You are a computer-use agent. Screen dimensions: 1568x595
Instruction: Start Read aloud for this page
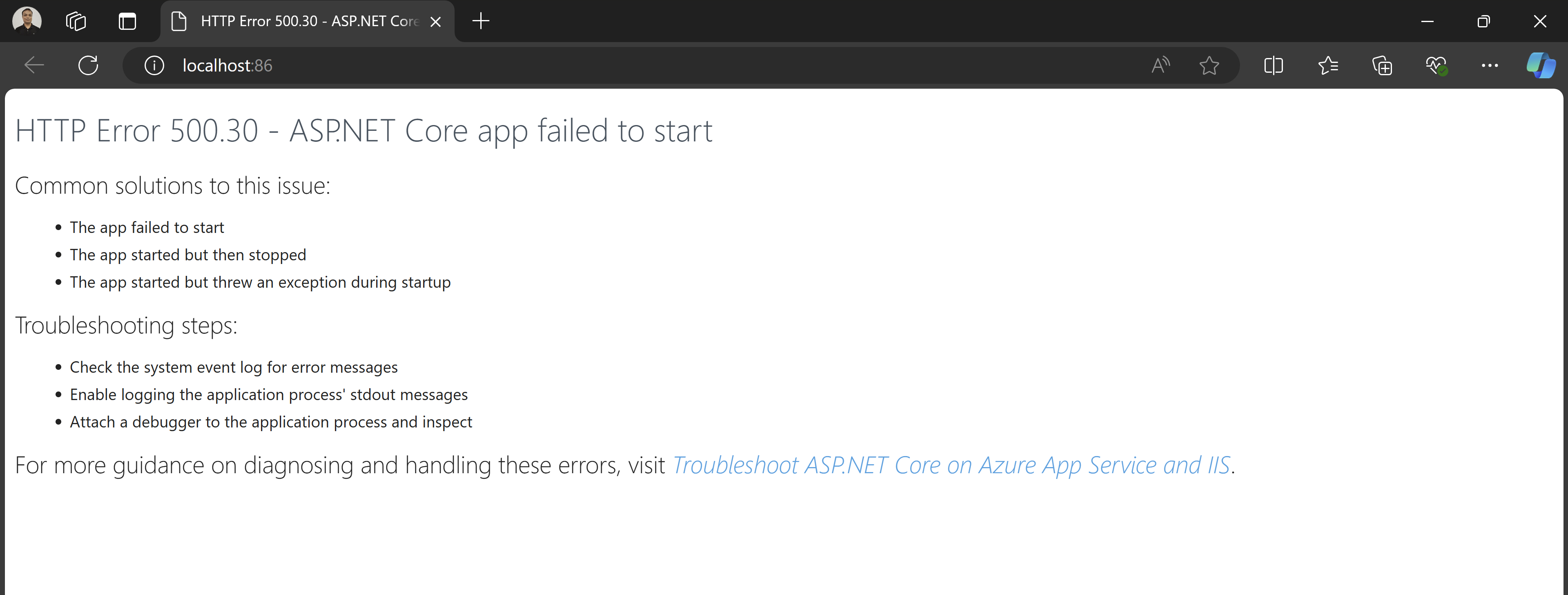[1159, 65]
